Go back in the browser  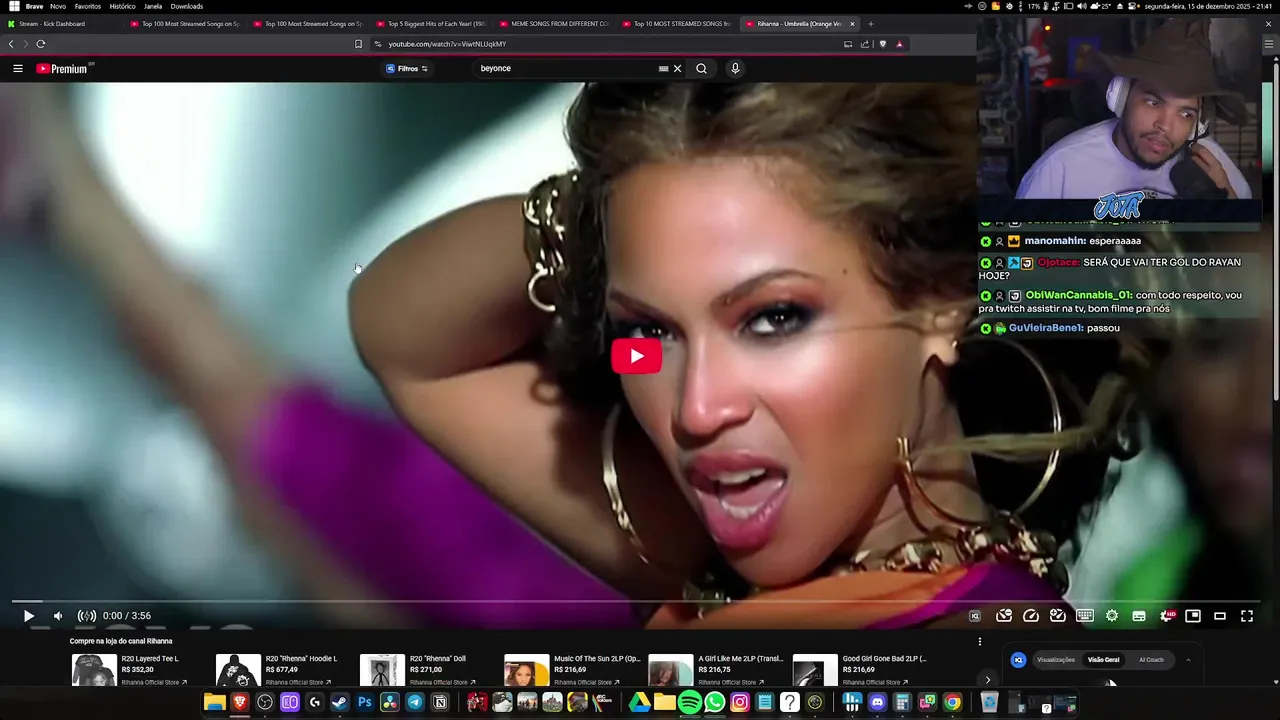click(11, 44)
